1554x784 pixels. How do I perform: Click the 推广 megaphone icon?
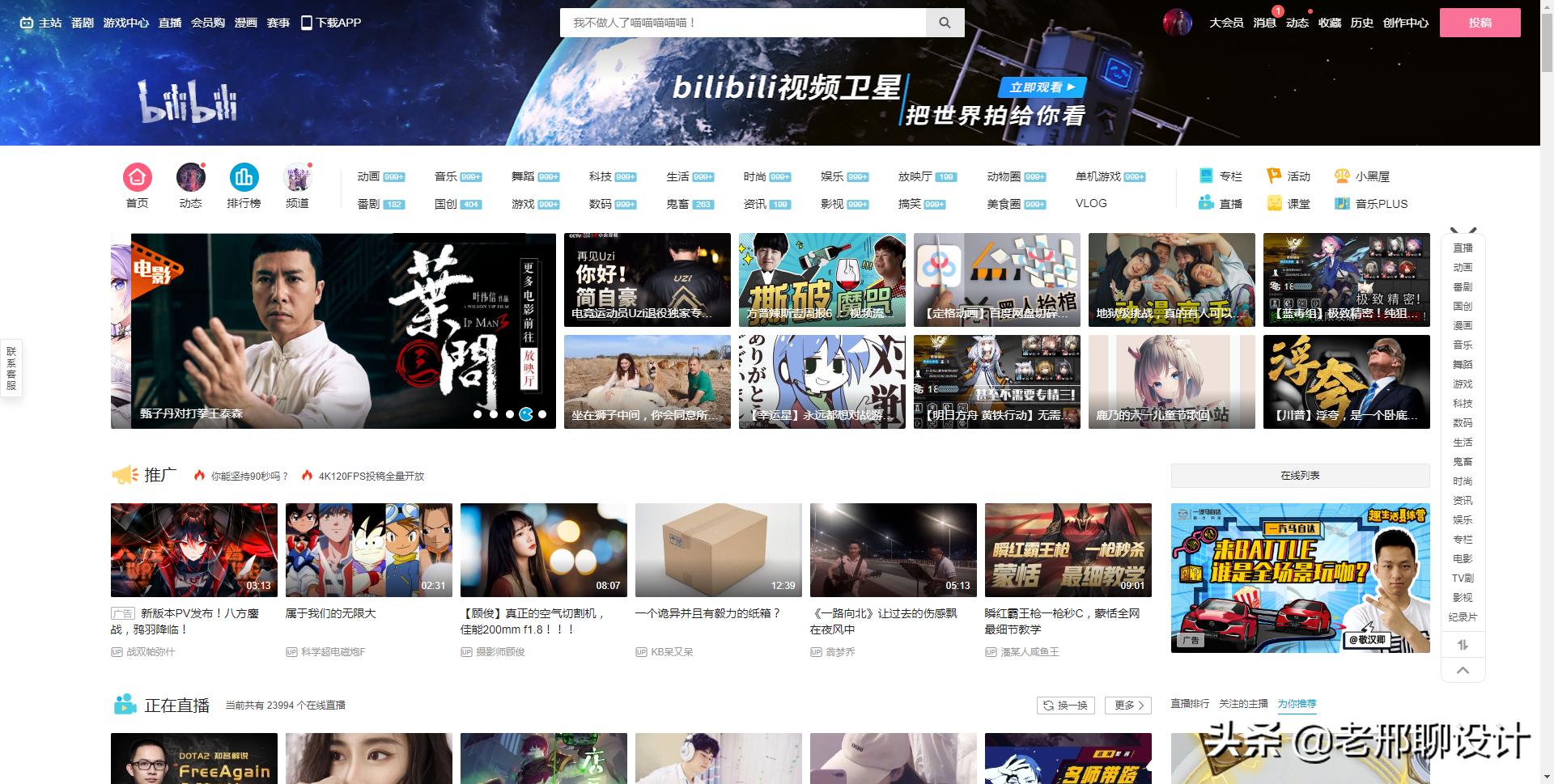tap(125, 475)
